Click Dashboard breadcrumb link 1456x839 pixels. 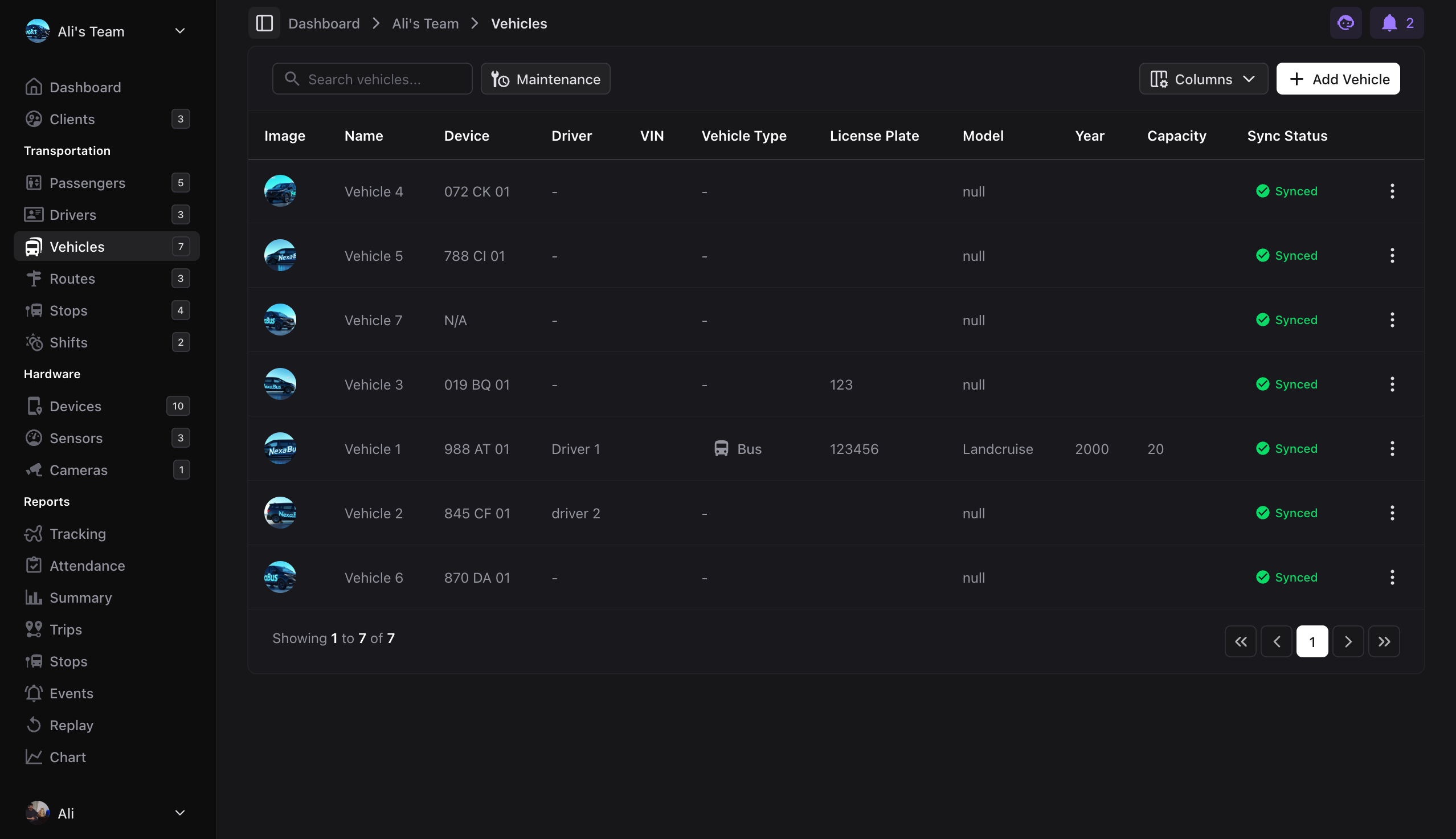click(x=324, y=23)
